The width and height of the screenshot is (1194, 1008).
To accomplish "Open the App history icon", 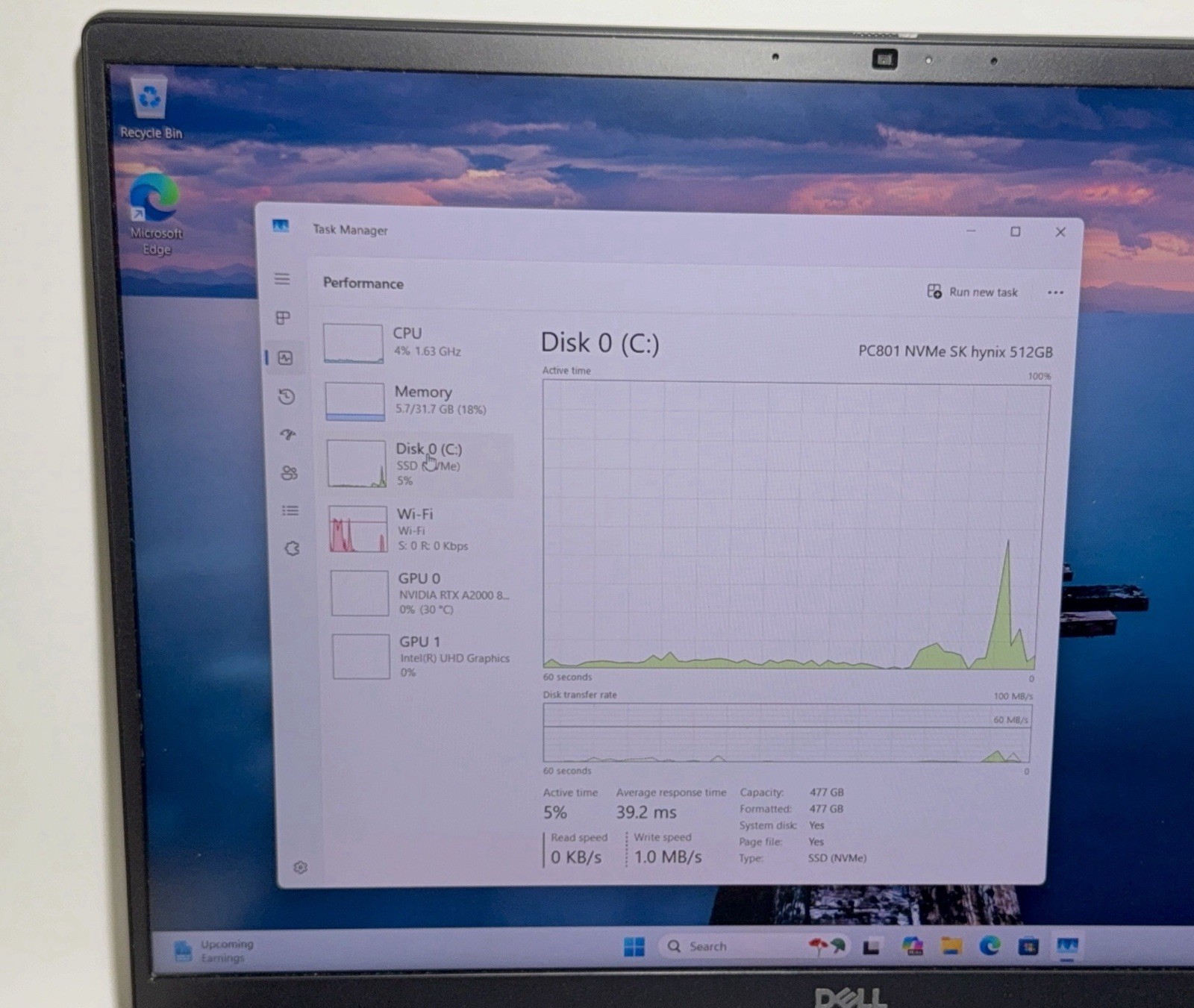I will click(x=287, y=396).
